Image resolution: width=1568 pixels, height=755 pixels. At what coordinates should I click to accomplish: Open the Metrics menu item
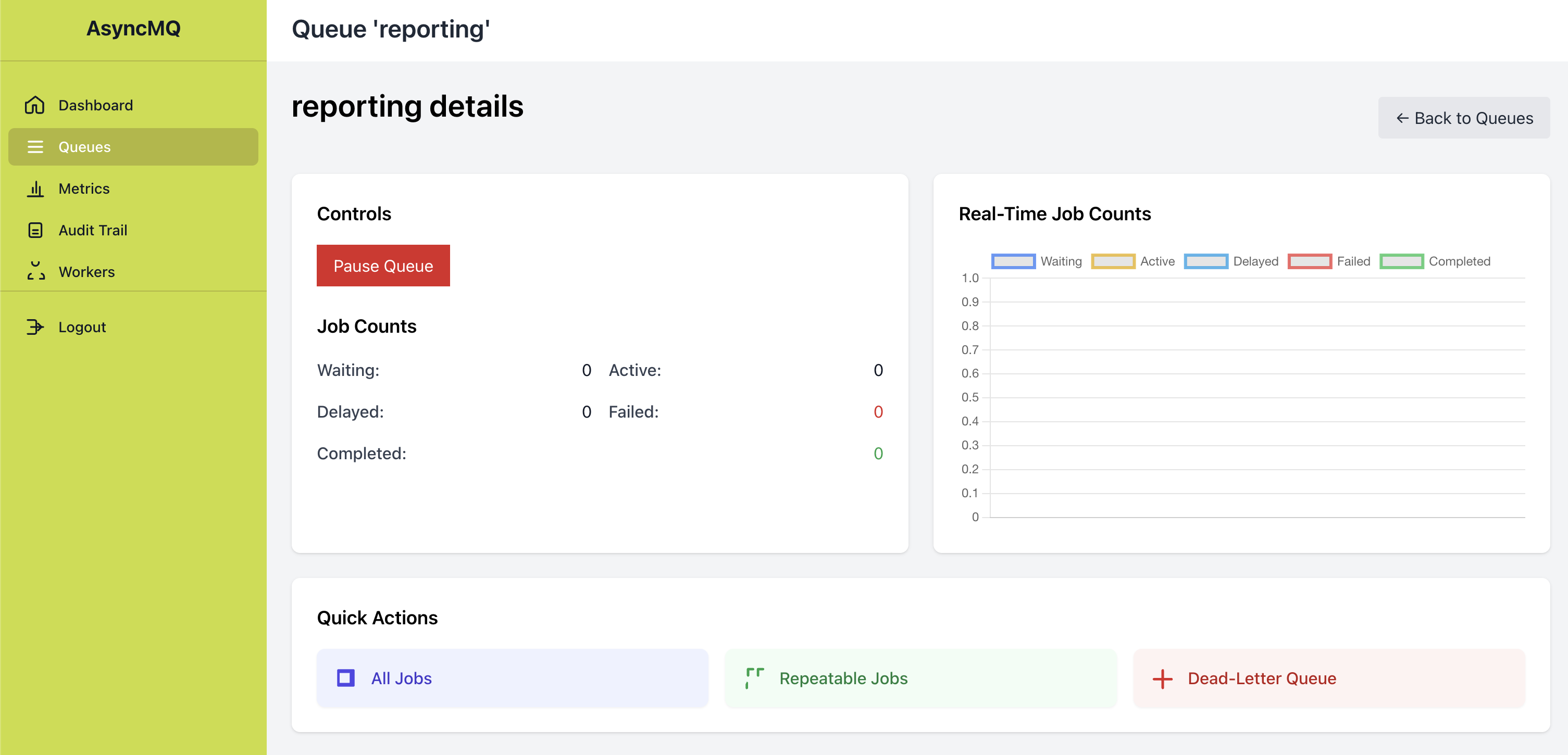tap(84, 188)
